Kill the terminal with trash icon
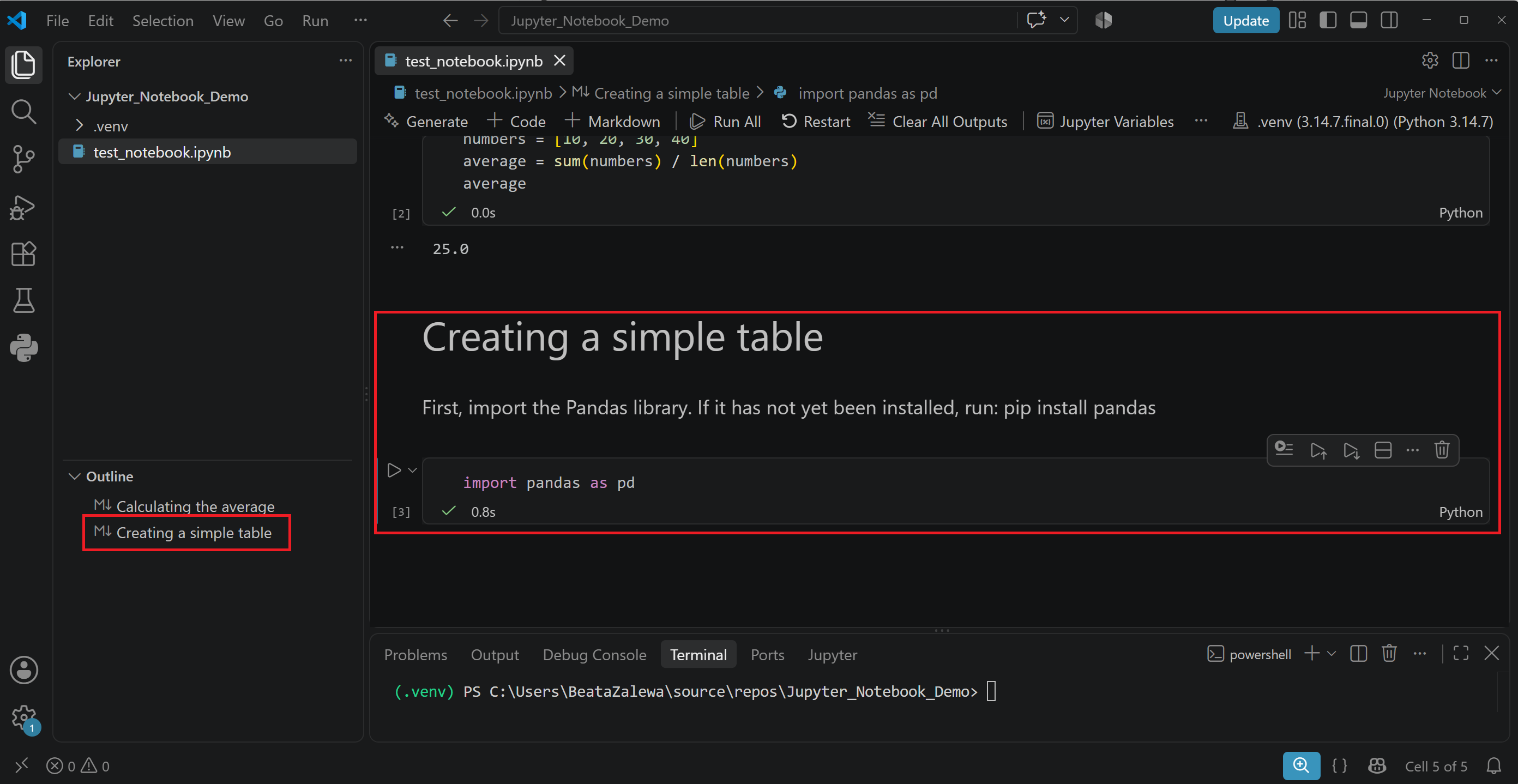 click(1389, 653)
